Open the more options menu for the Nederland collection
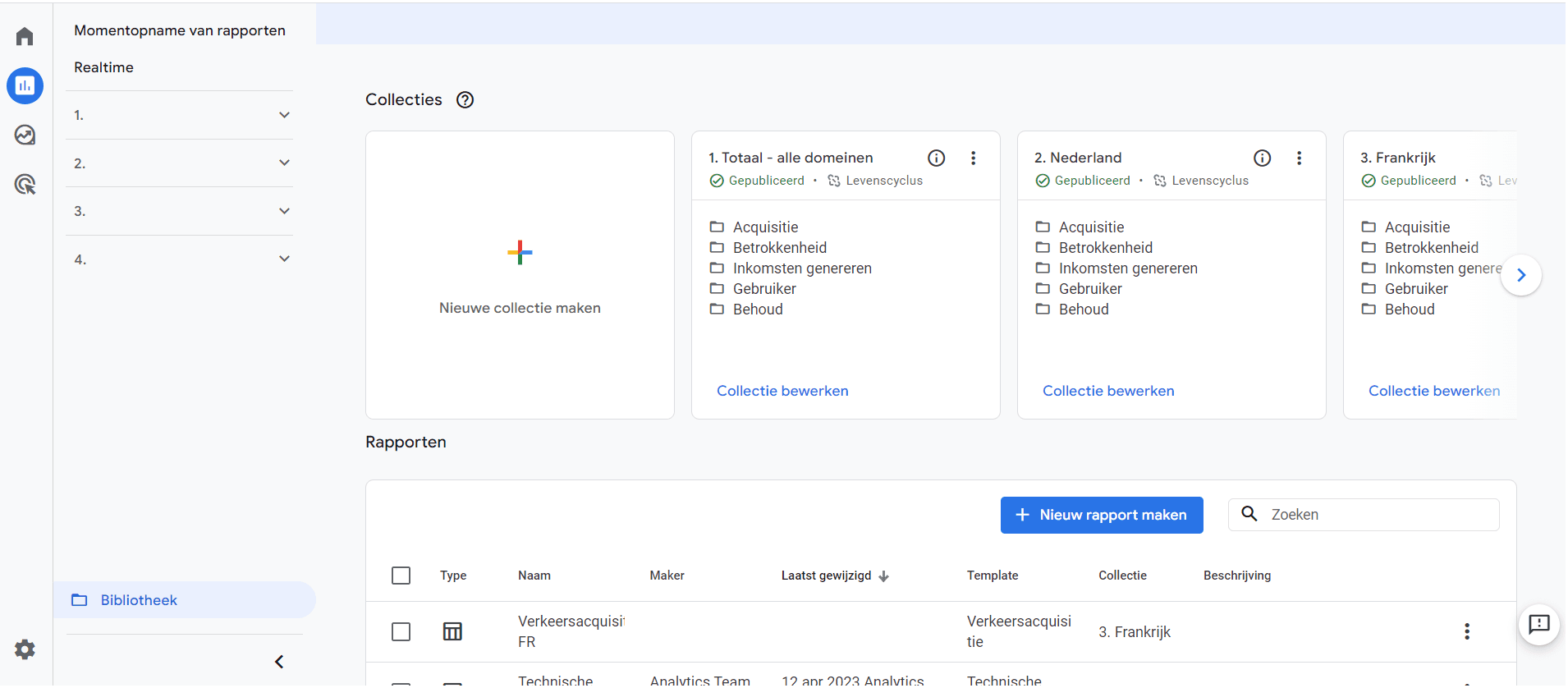Viewport: 1568px width, 688px height. [1300, 158]
